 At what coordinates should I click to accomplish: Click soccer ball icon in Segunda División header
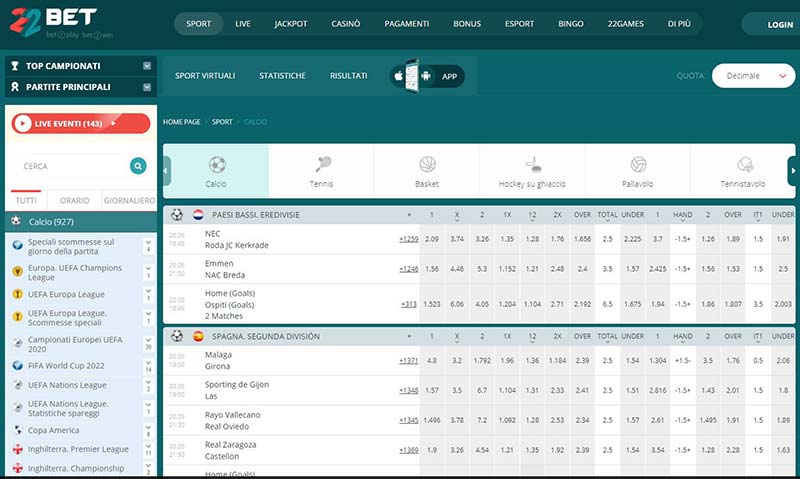tap(177, 336)
